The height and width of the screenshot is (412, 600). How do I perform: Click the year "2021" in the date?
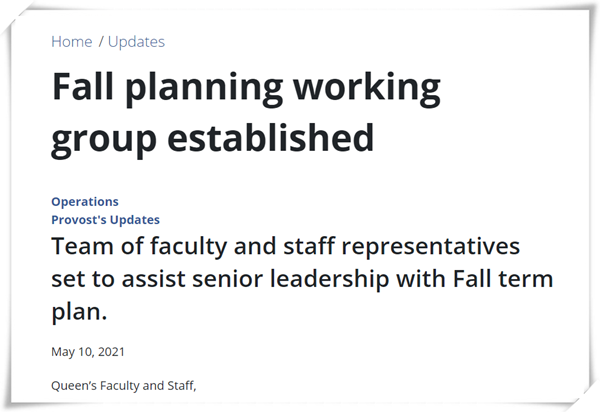111,352
